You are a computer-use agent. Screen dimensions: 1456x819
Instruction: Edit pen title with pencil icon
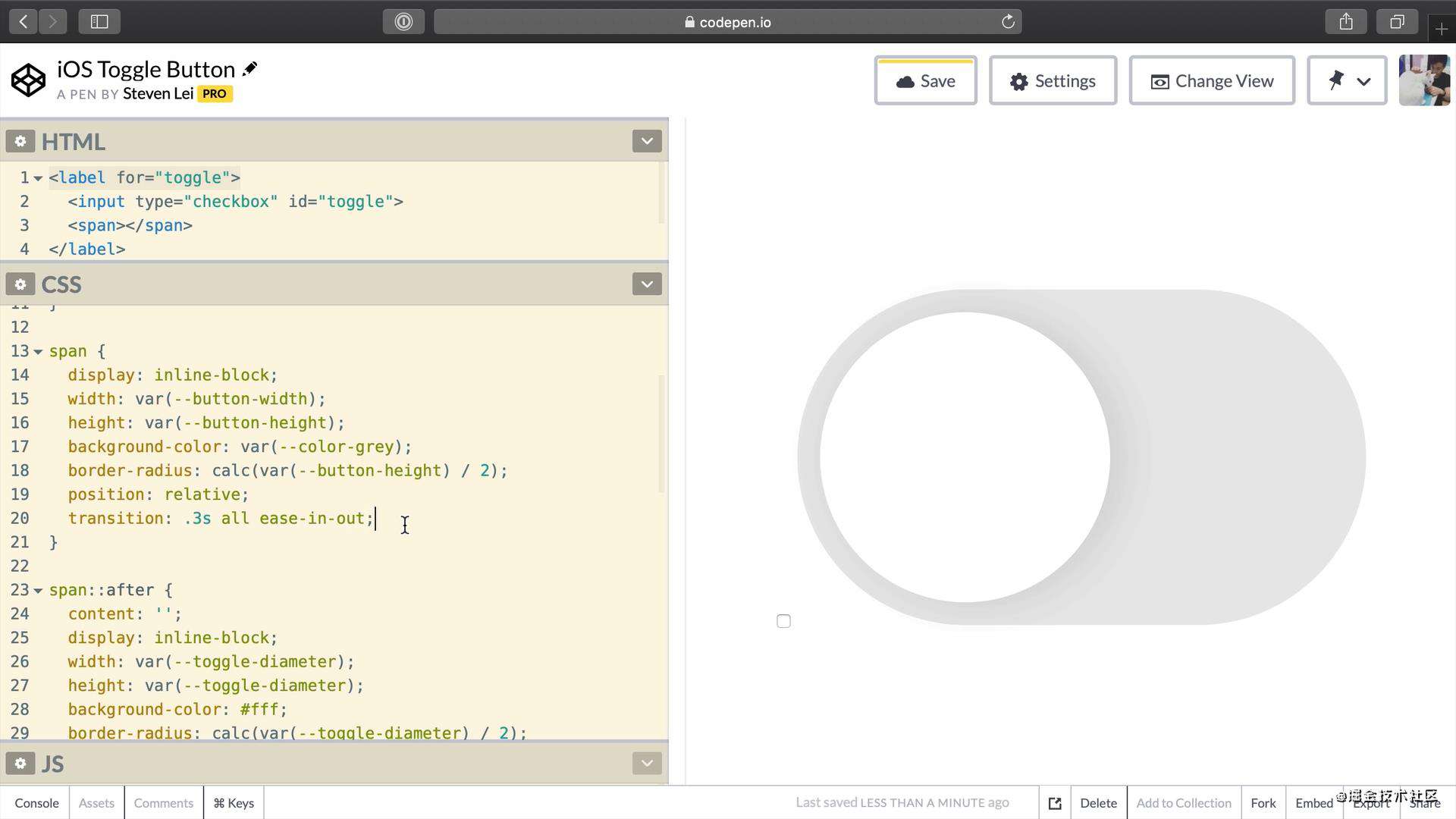[249, 70]
